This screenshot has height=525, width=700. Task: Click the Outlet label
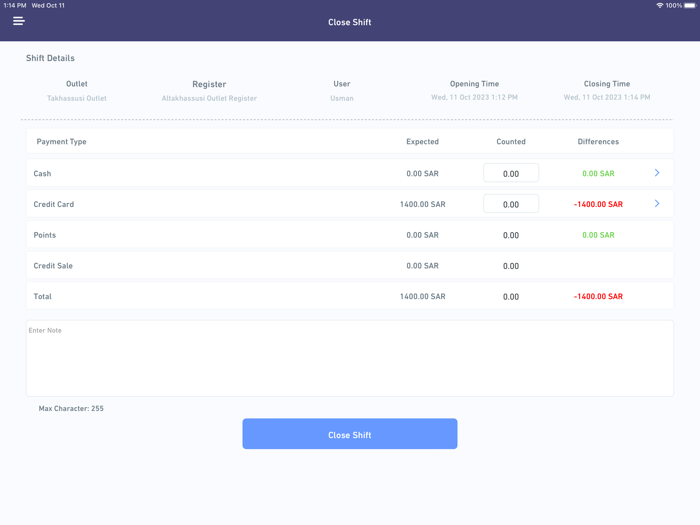coord(77,84)
